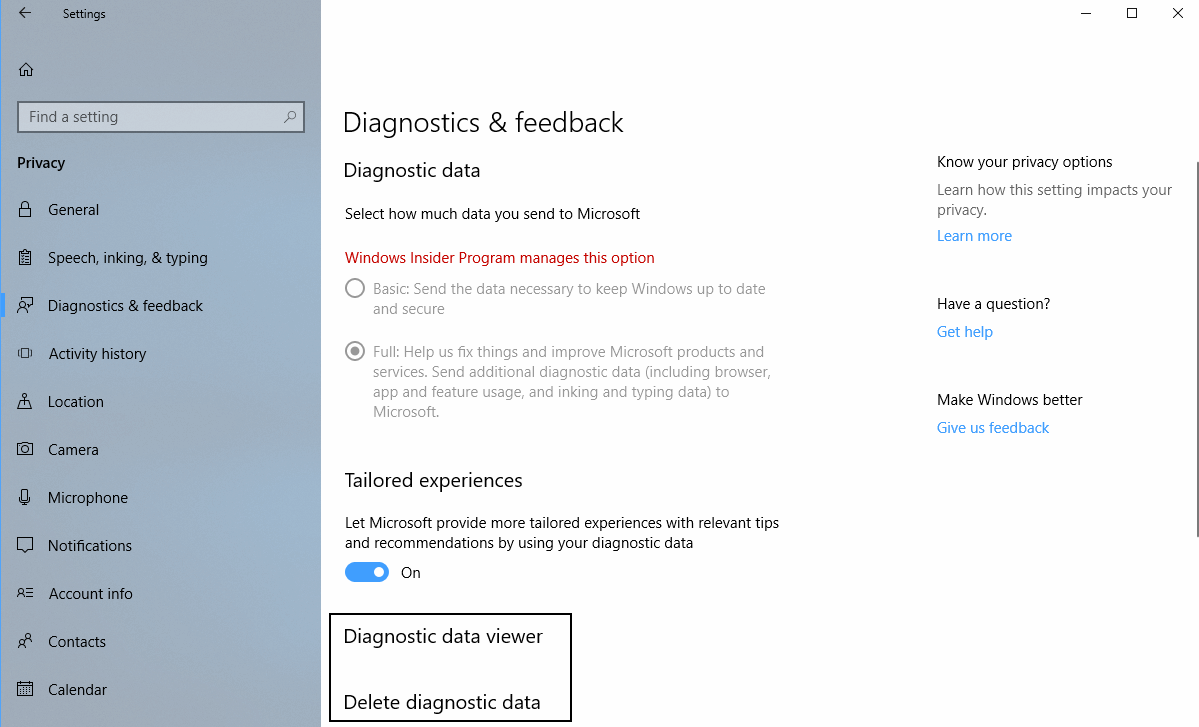Open Speech, inking, & typing icon

(x=26, y=258)
